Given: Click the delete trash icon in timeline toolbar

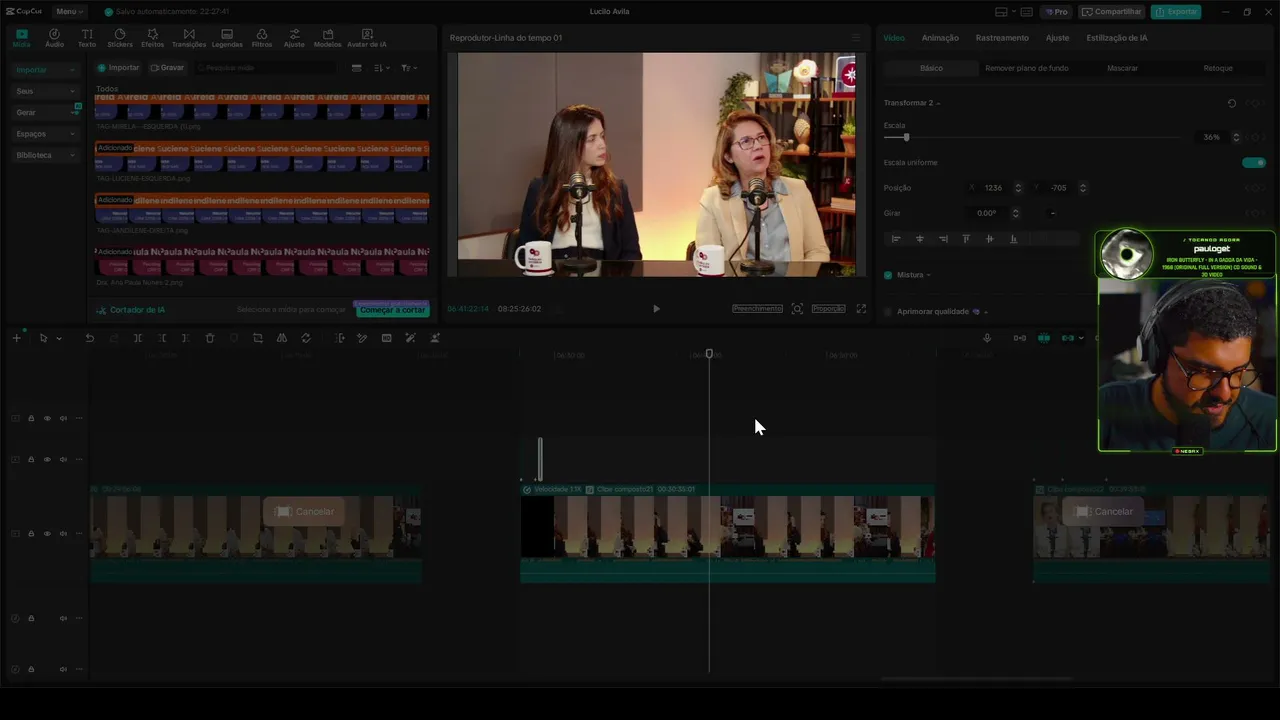Looking at the screenshot, I should [x=210, y=338].
